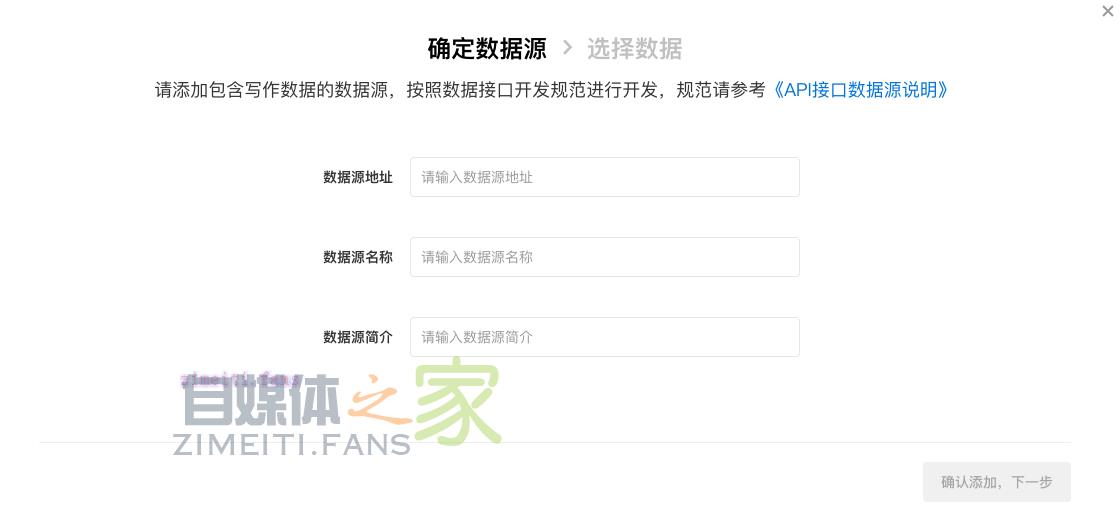This screenshot has height=506, width=1120.
Task: Click the 数据源简介 field label
Action: 358,337
